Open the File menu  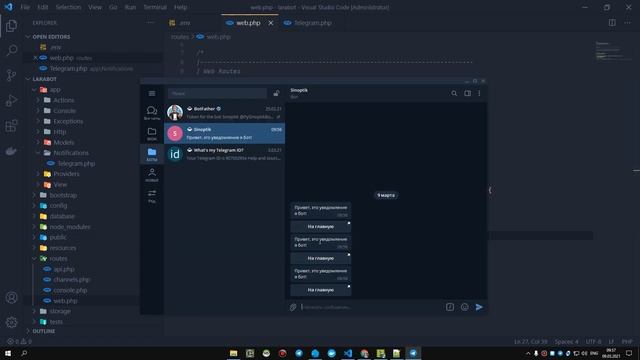[x=25, y=7]
